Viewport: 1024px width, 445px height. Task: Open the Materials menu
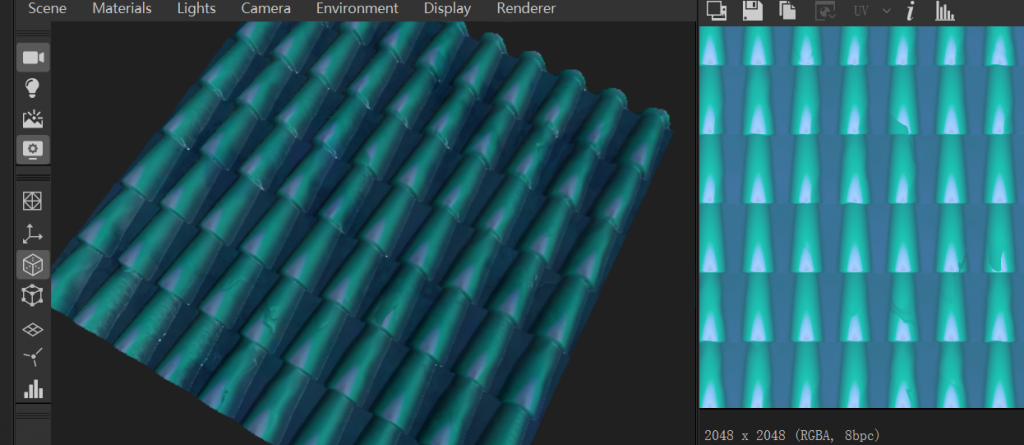[x=122, y=8]
